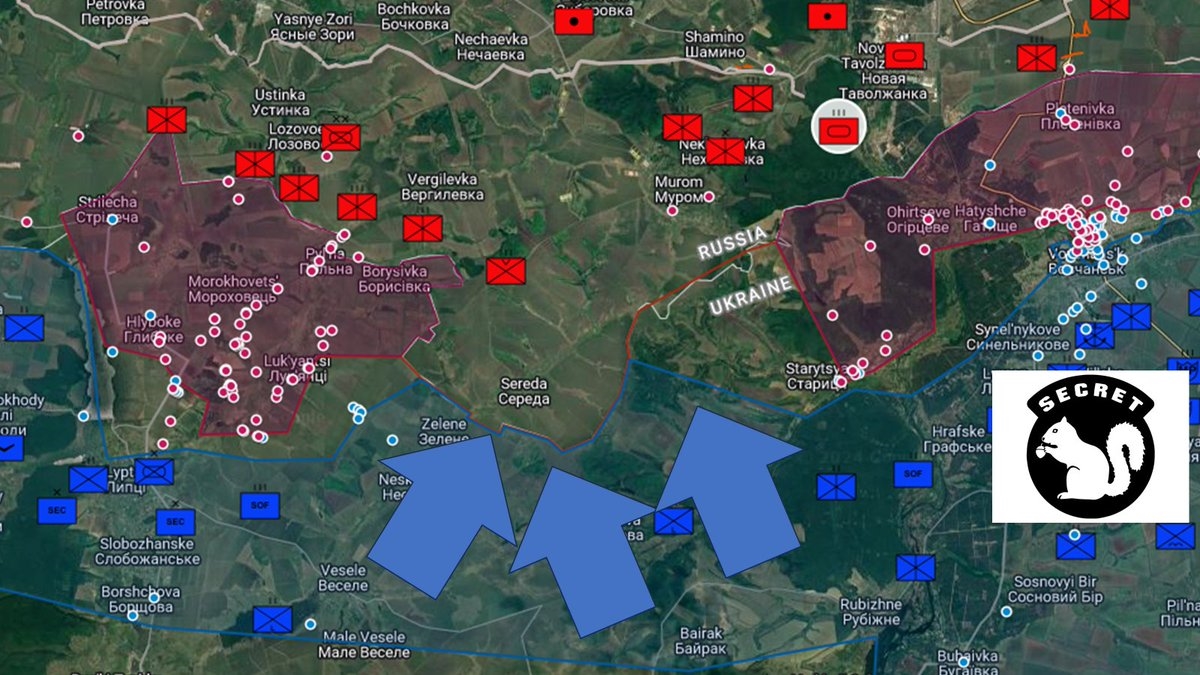Click blue infantry unit west of Male Vesele

click(x=272, y=619)
